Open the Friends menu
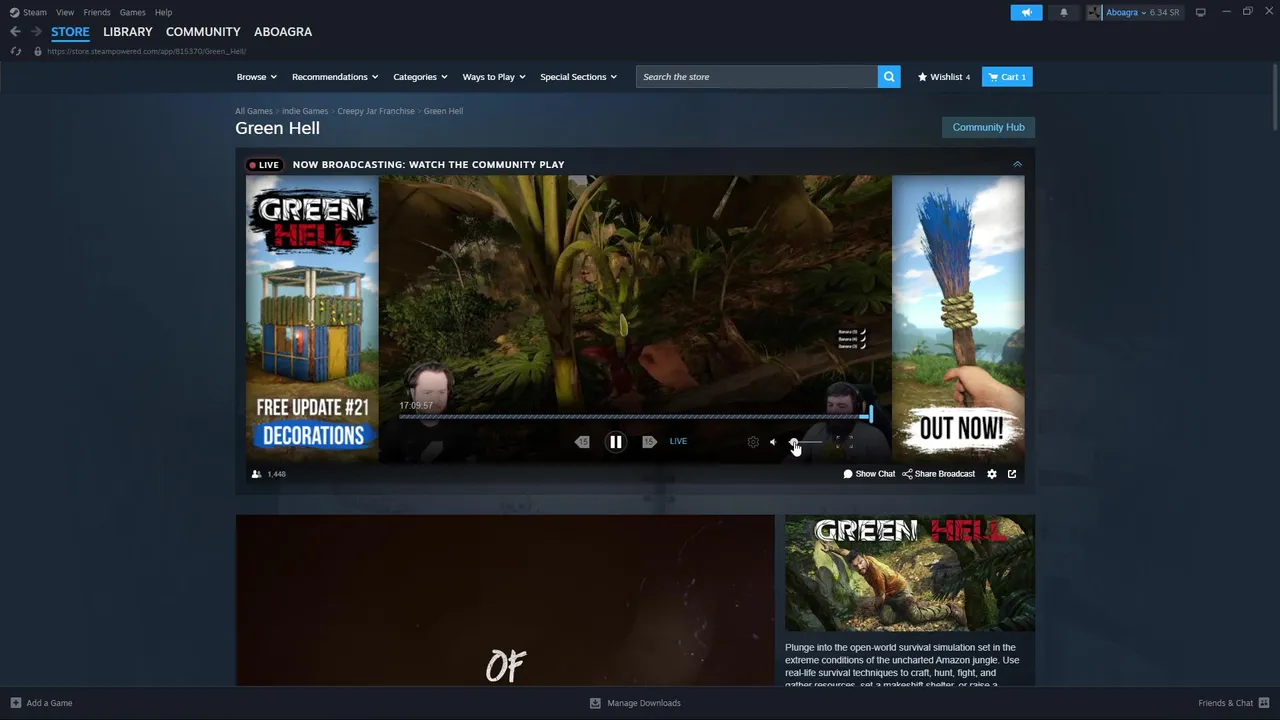Image resolution: width=1280 pixels, height=720 pixels. click(97, 12)
